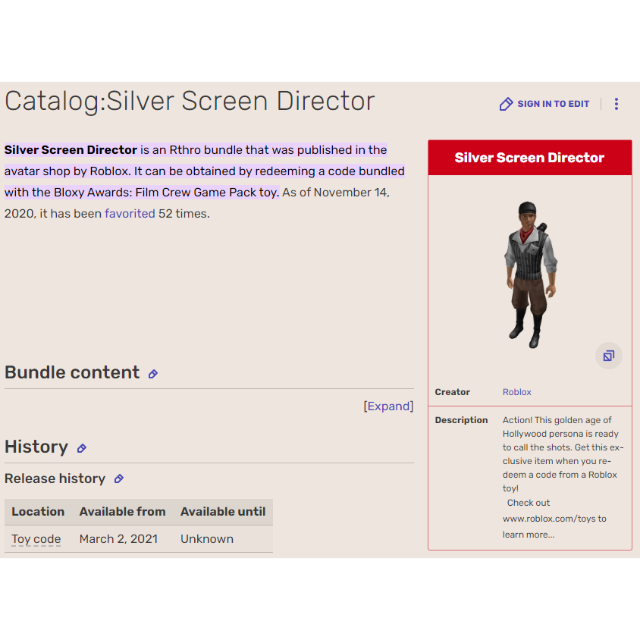
Task: Click edit pencil next to History heading
Action: pos(82,449)
